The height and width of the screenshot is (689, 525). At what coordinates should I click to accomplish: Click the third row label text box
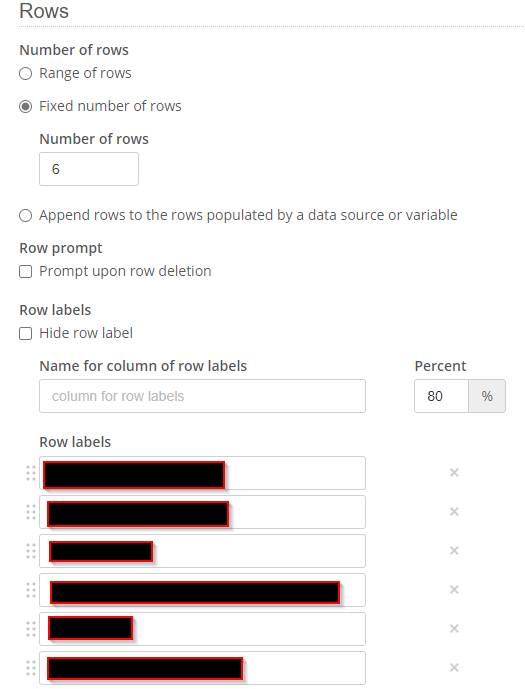[x=203, y=551]
